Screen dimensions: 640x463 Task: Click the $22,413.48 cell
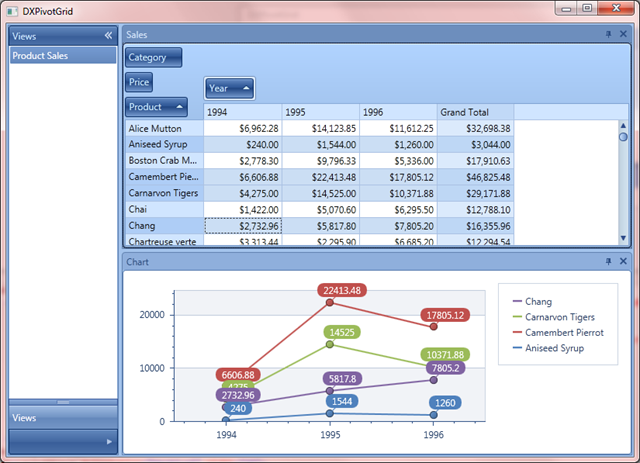pos(320,177)
